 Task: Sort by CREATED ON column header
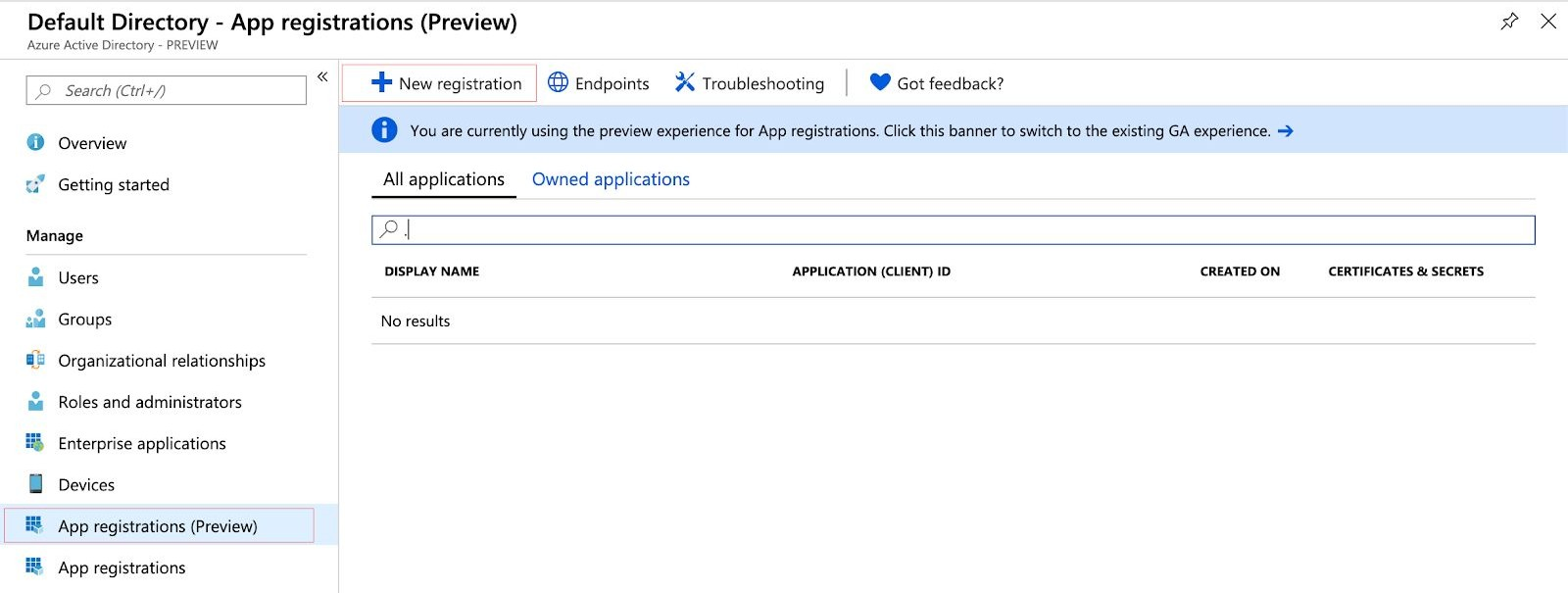pos(1240,272)
